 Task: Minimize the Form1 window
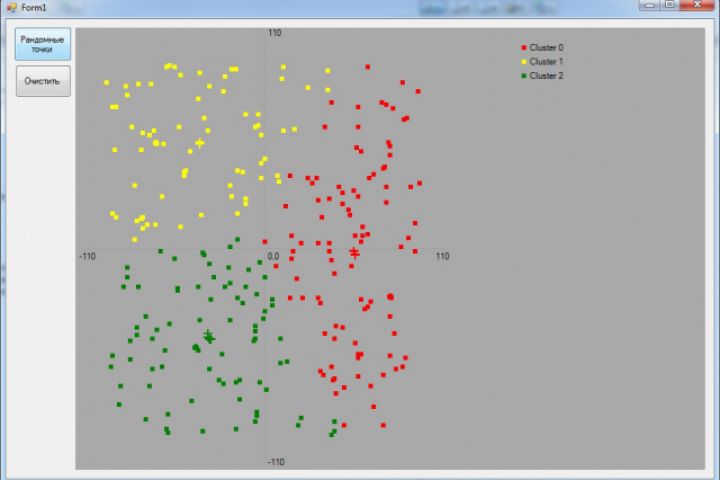click(649, 5)
